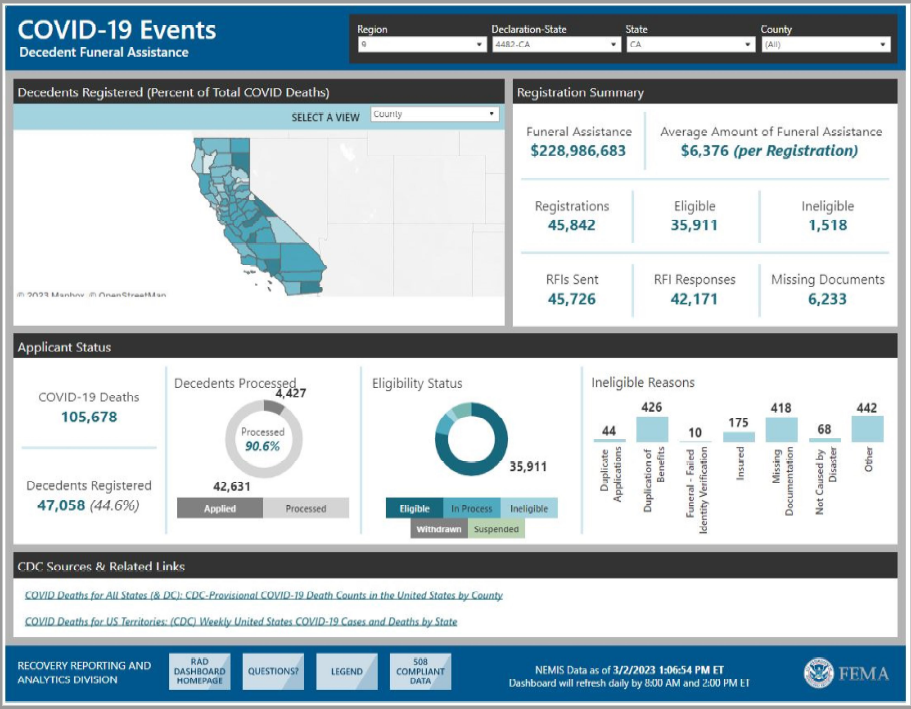Open the 508 Compliant Data button
The width and height of the screenshot is (911, 709).
click(x=420, y=672)
